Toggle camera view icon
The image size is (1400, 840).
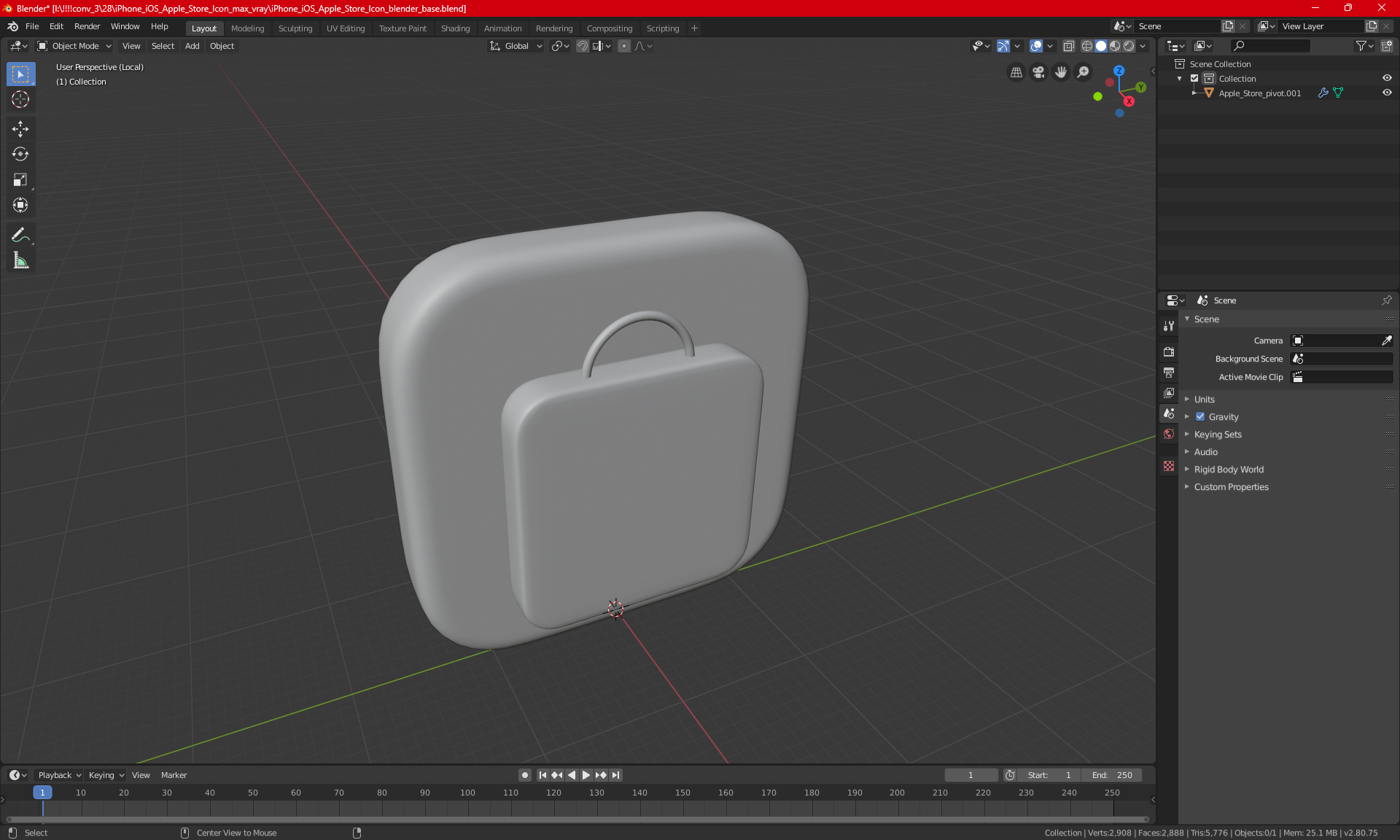click(1038, 72)
